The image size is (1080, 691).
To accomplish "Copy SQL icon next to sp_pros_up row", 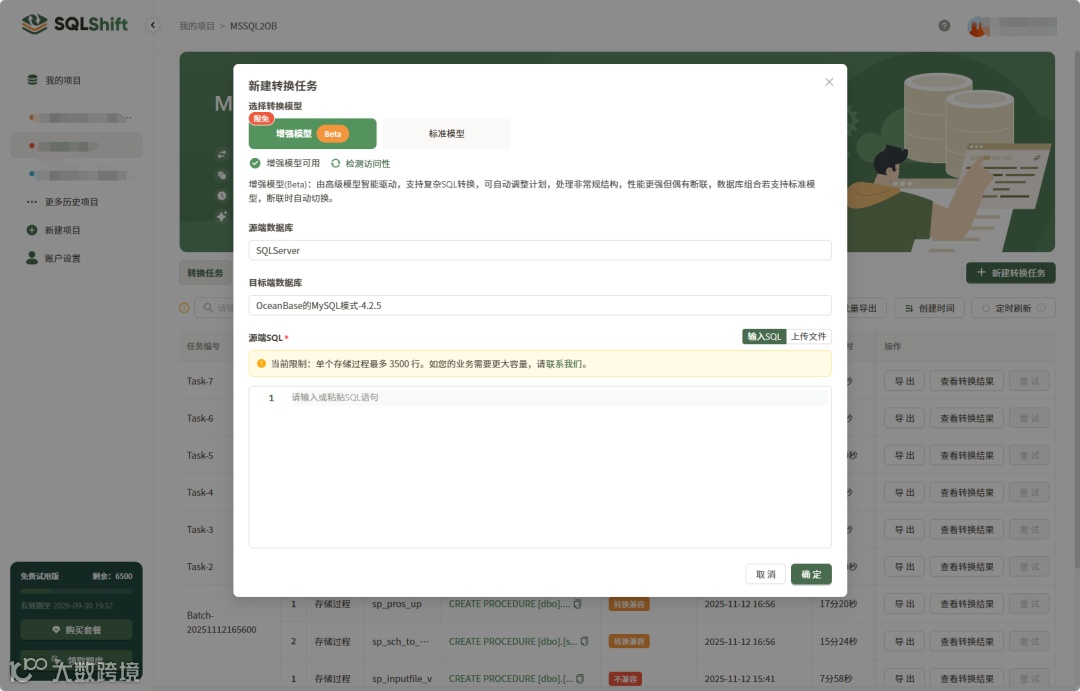I will (577, 604).
